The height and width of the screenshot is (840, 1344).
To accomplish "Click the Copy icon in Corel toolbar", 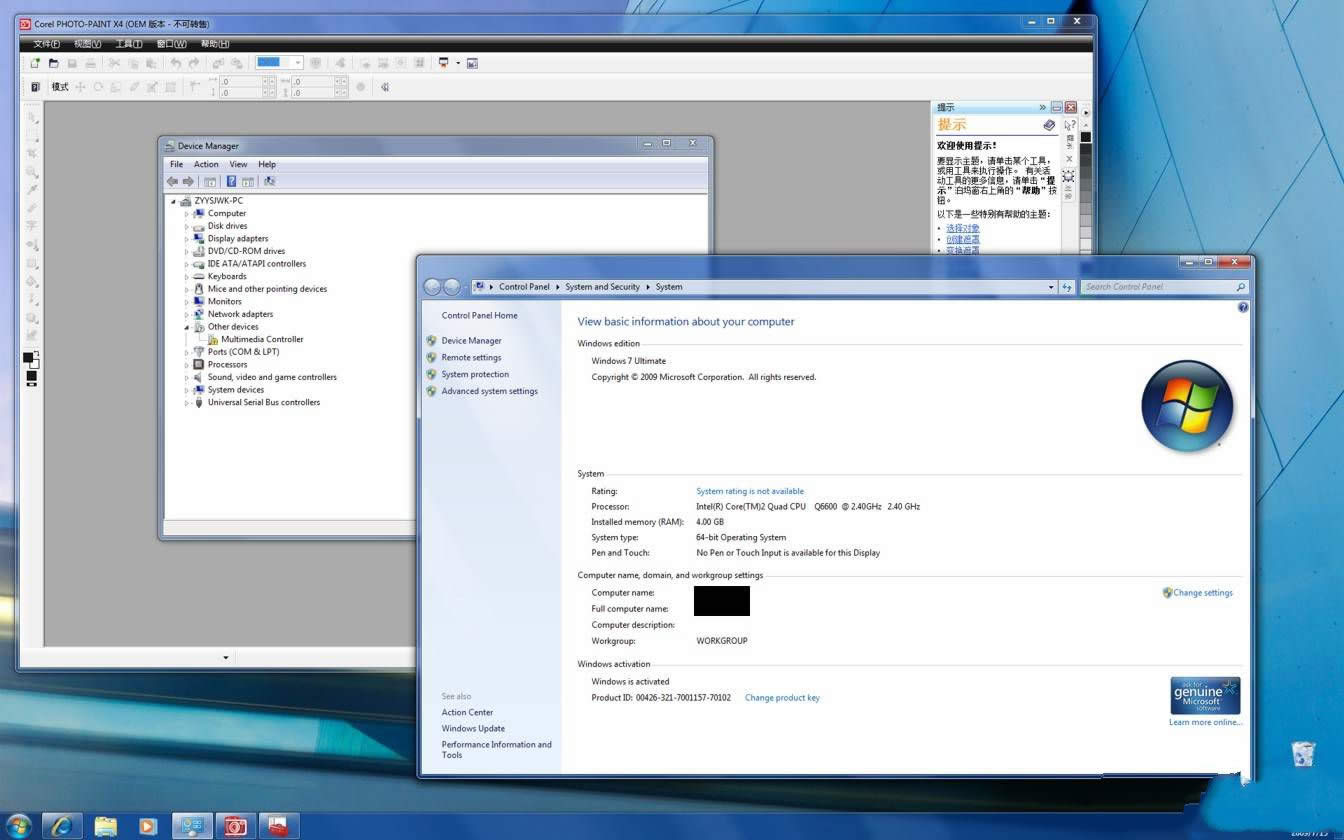I will click(133, 62).
